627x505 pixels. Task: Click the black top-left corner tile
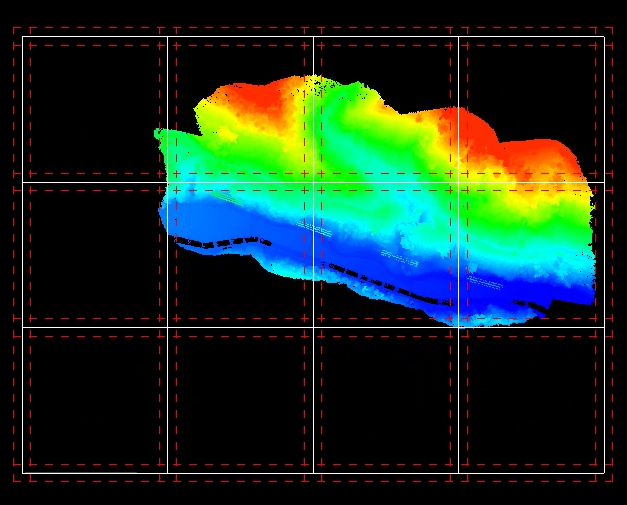[93, 108]
